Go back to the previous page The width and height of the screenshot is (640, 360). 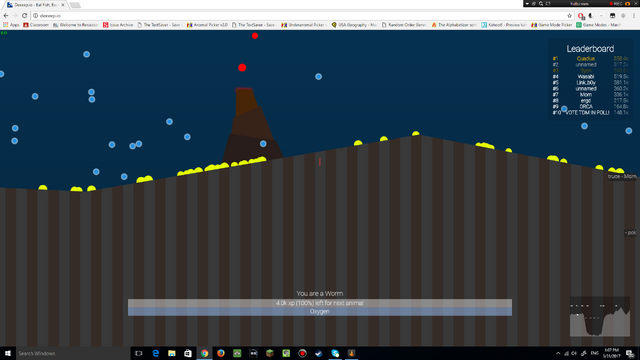(6, 16)
